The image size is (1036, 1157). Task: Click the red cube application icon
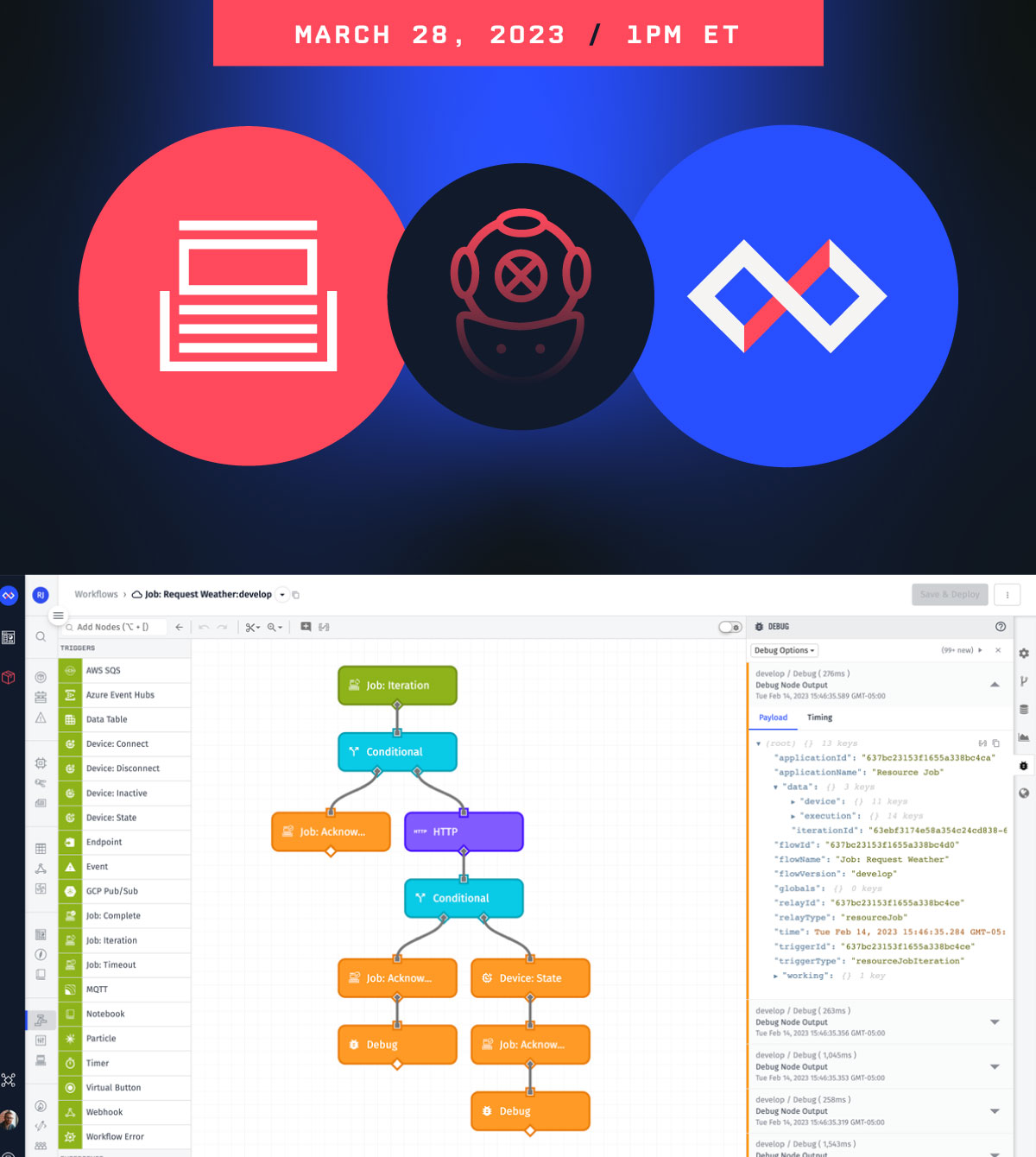(9, 677)
